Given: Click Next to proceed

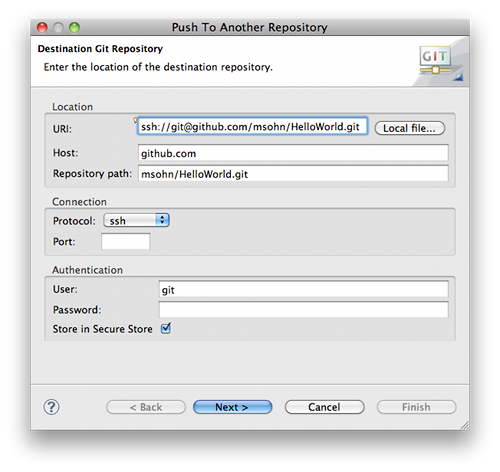Looking at the screenshot, I should [x=233, y=407].
